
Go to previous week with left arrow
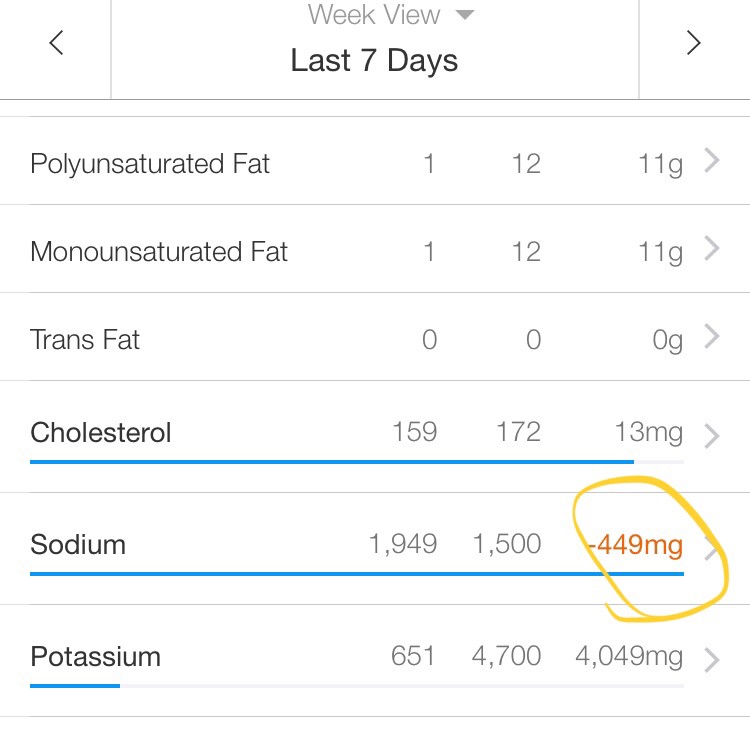(x=57, y=43)
